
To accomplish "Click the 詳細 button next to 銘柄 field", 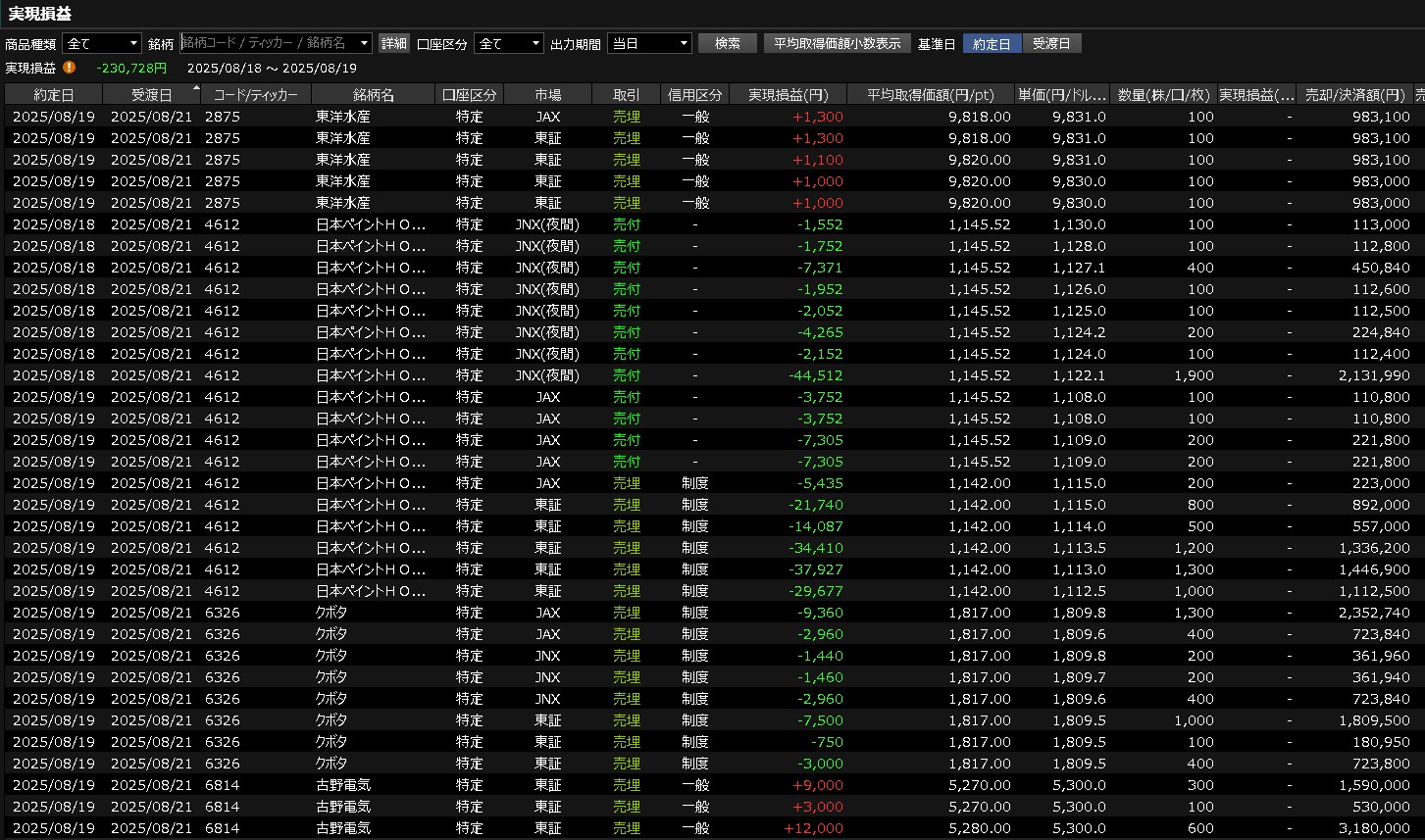I will (x=393, y=44).
